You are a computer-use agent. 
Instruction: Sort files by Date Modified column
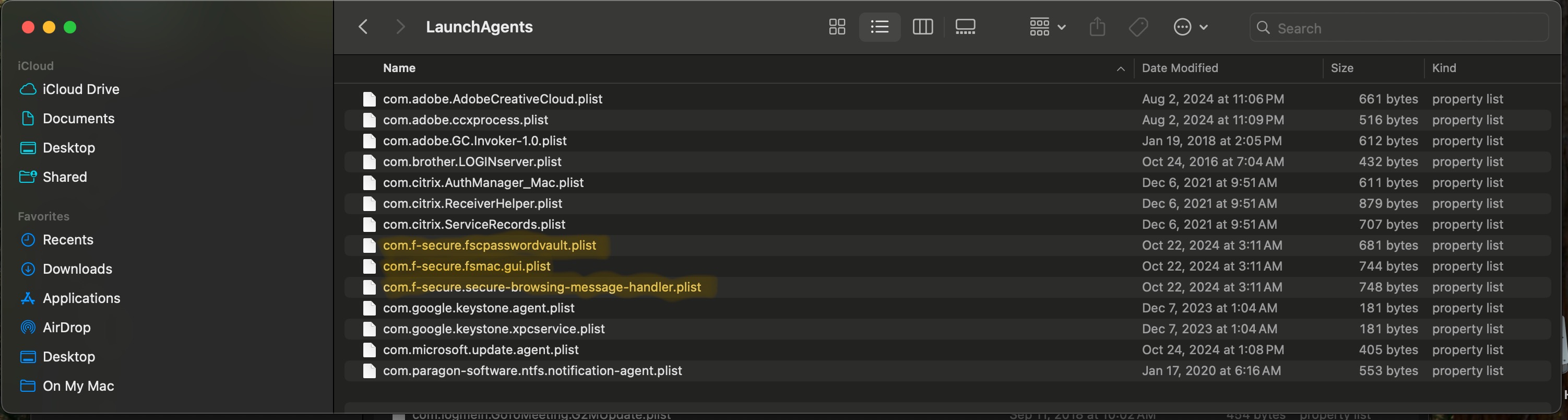tap(1180, 68)
